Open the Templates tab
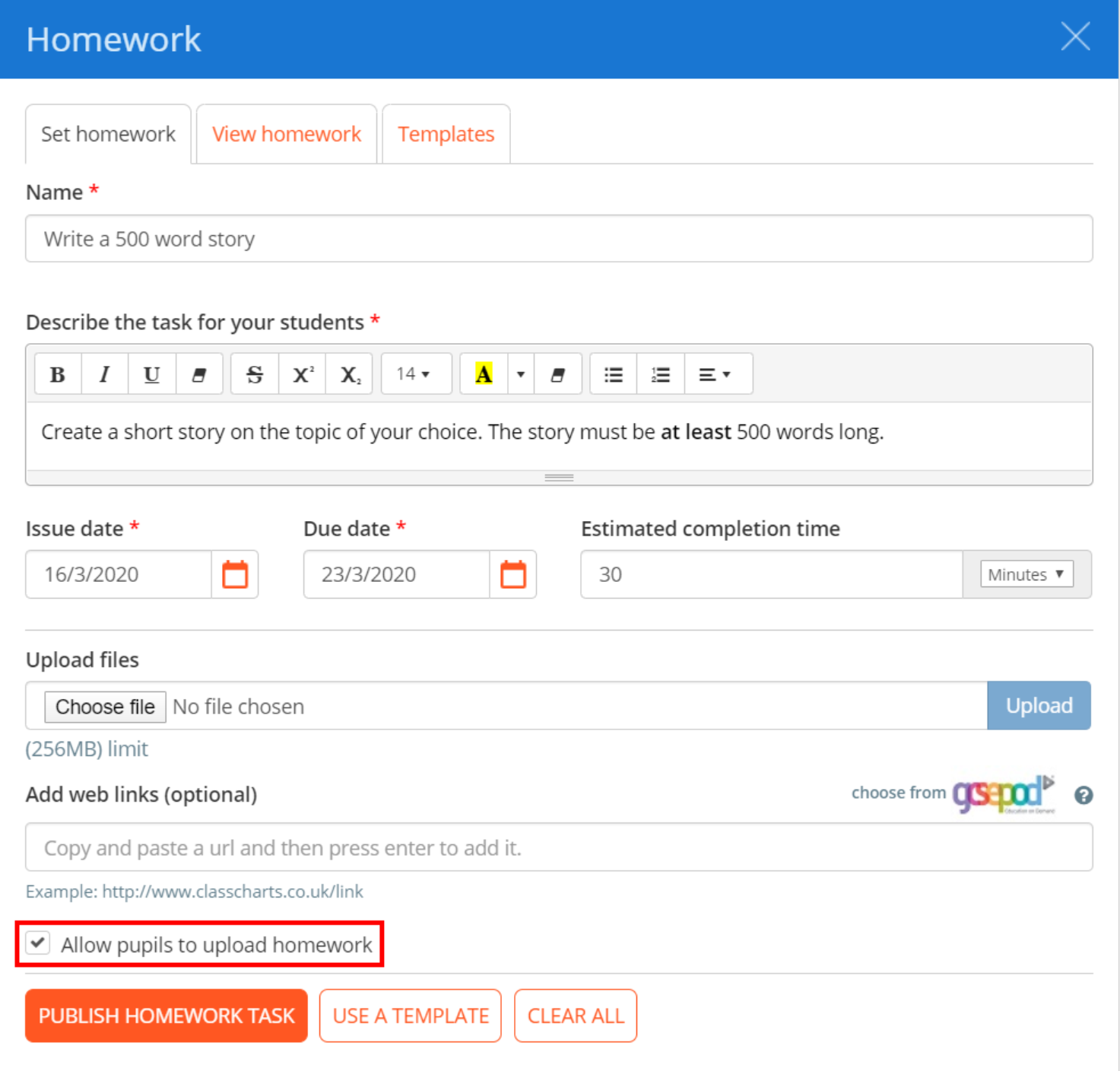The width and height of the screenshot is (1120, 1071). [x=446, y=134]
